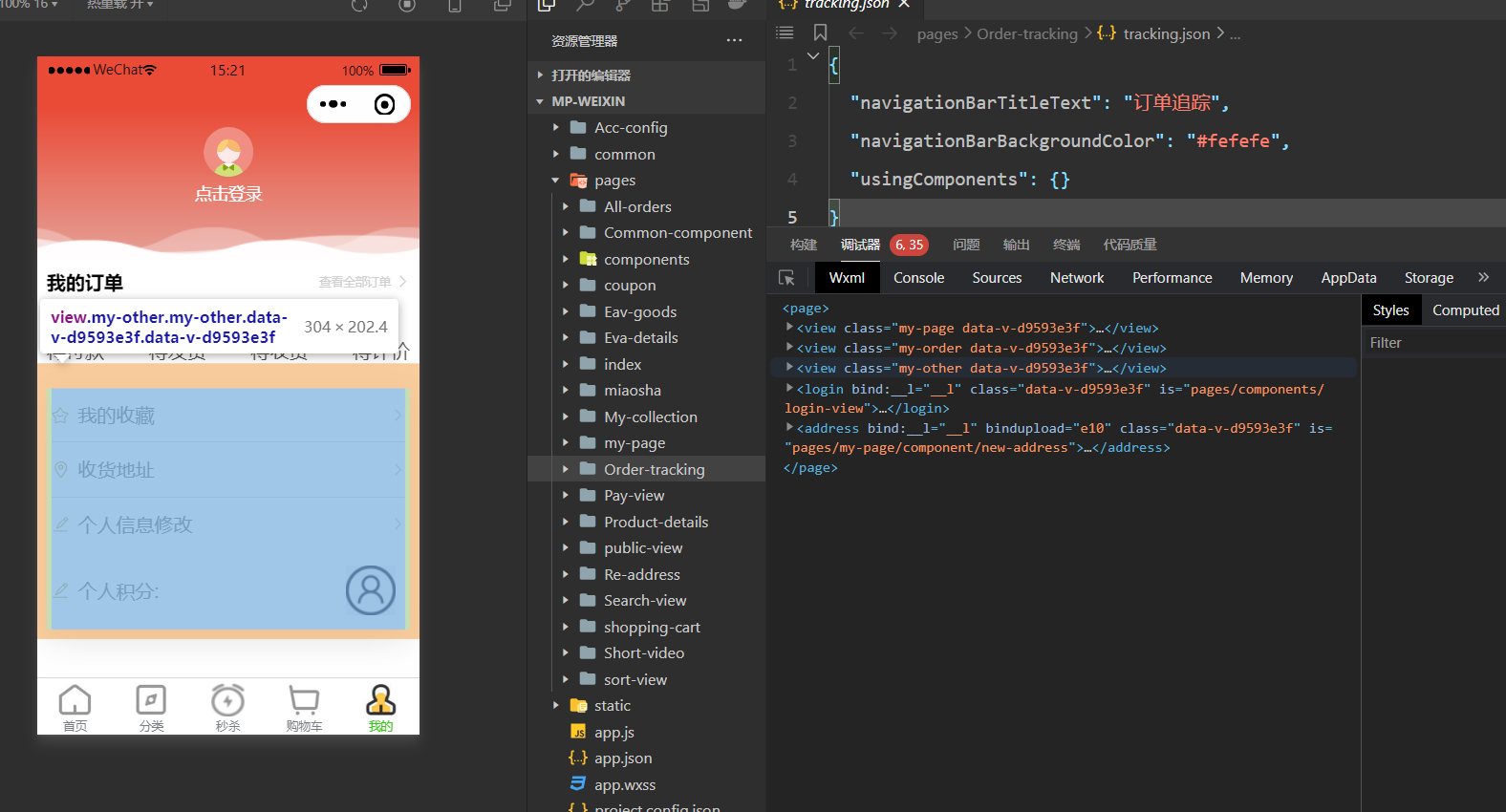The height and width of the screenshot is (812, 1506).
Task: Tap the user avatar above 点击登录
Action: click(228, 152)
